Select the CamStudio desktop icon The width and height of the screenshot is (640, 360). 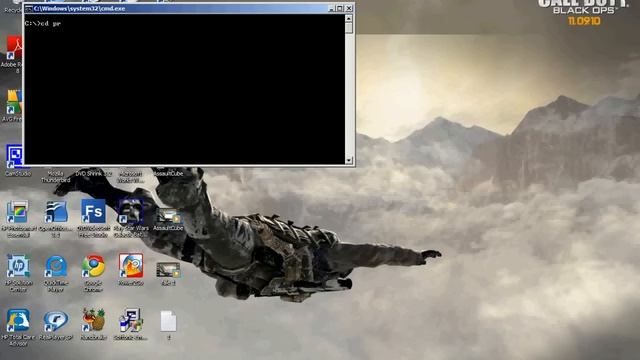[15, 156]
